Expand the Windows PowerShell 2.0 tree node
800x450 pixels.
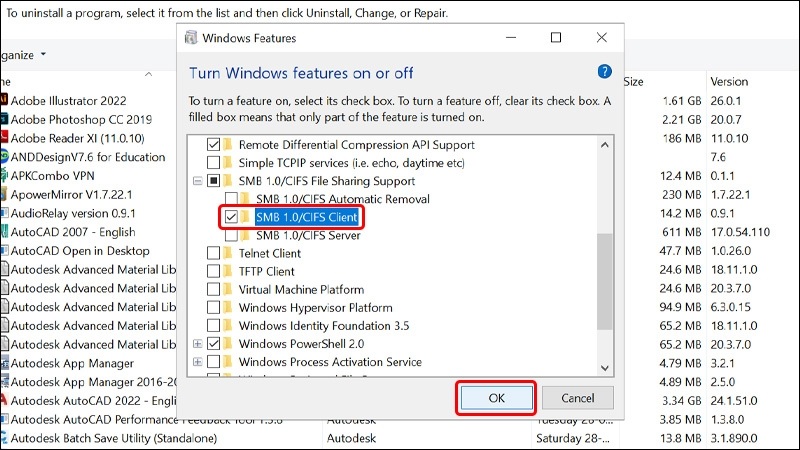tap(197, 344)
